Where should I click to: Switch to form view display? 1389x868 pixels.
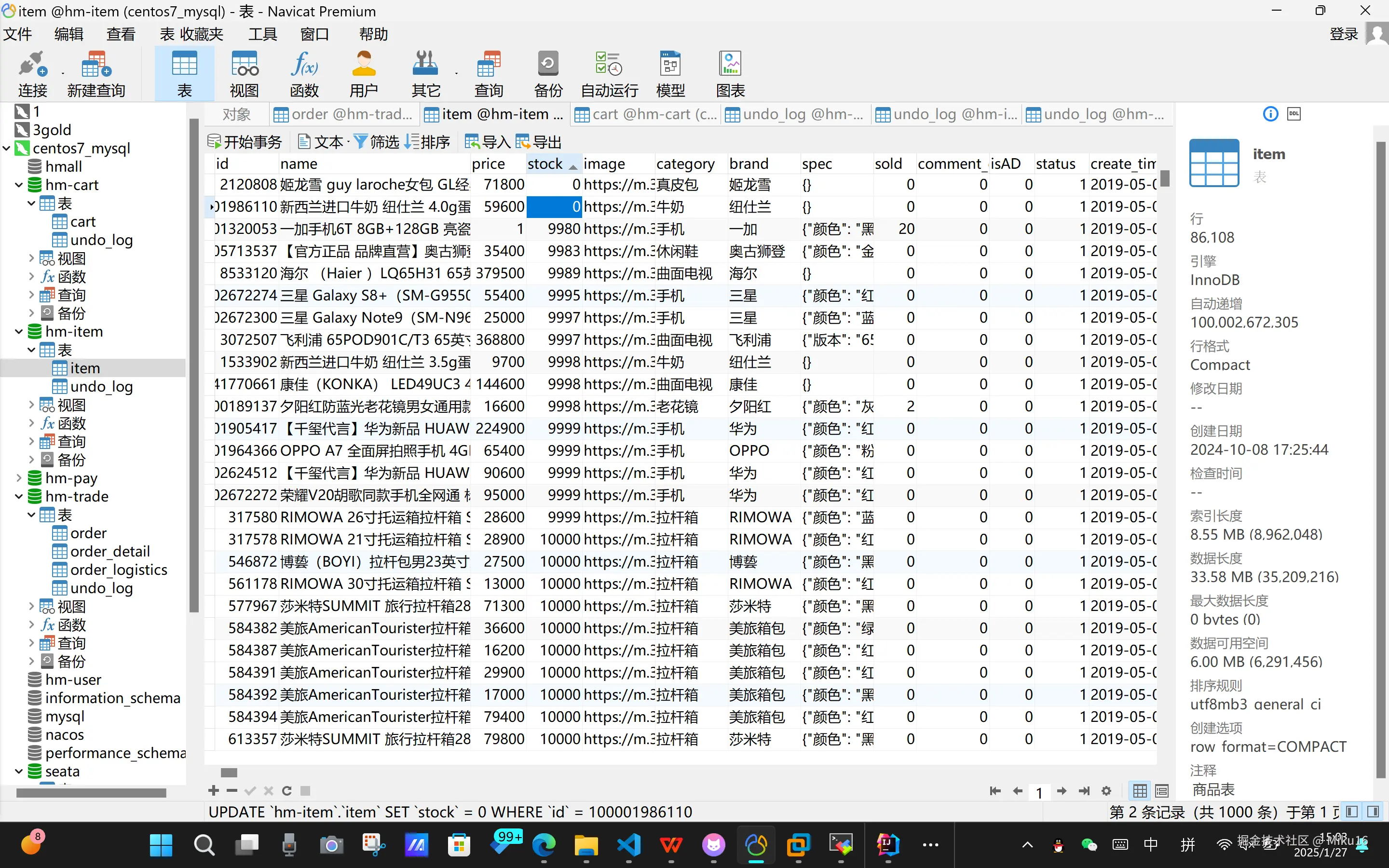(1162, 790)
